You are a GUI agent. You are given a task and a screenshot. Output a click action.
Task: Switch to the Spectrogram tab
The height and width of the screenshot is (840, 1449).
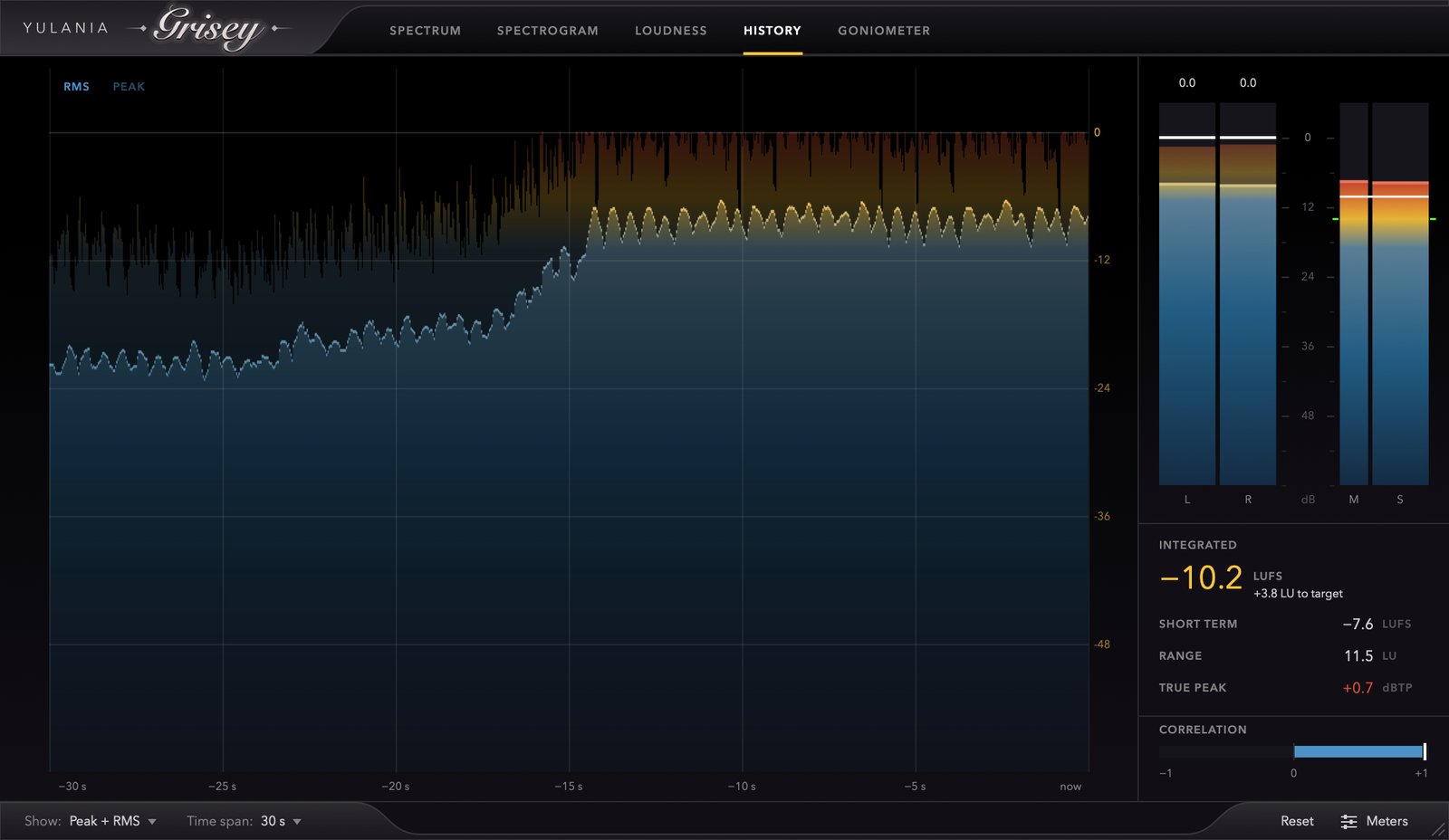click(547, 31)
